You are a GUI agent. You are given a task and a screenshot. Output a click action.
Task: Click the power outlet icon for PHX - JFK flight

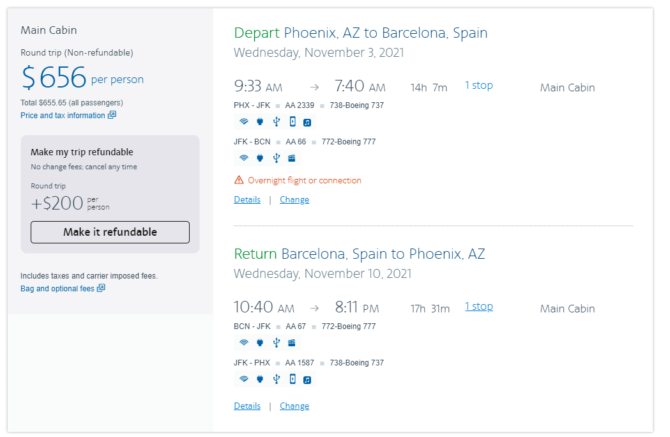click(260, 122)
